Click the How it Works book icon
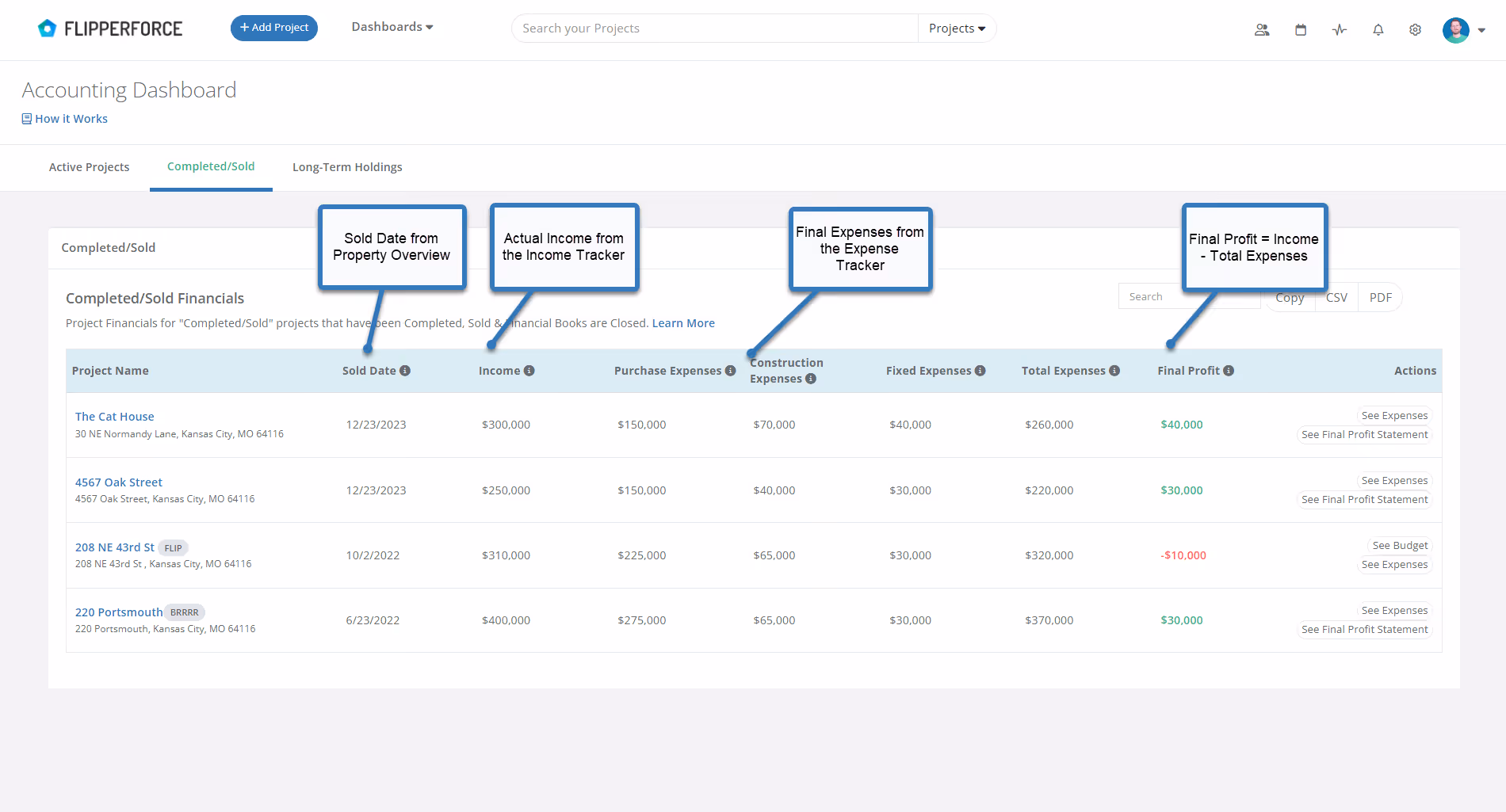Viewport: 1506px width, 812px height. pos(27,119)
